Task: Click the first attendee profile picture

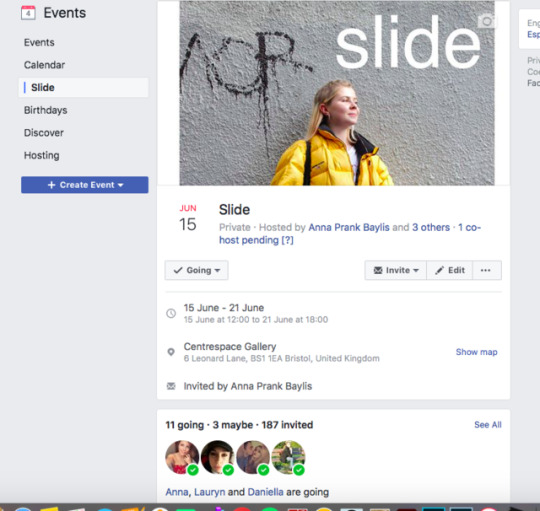Action: click(x=182, y=457)
